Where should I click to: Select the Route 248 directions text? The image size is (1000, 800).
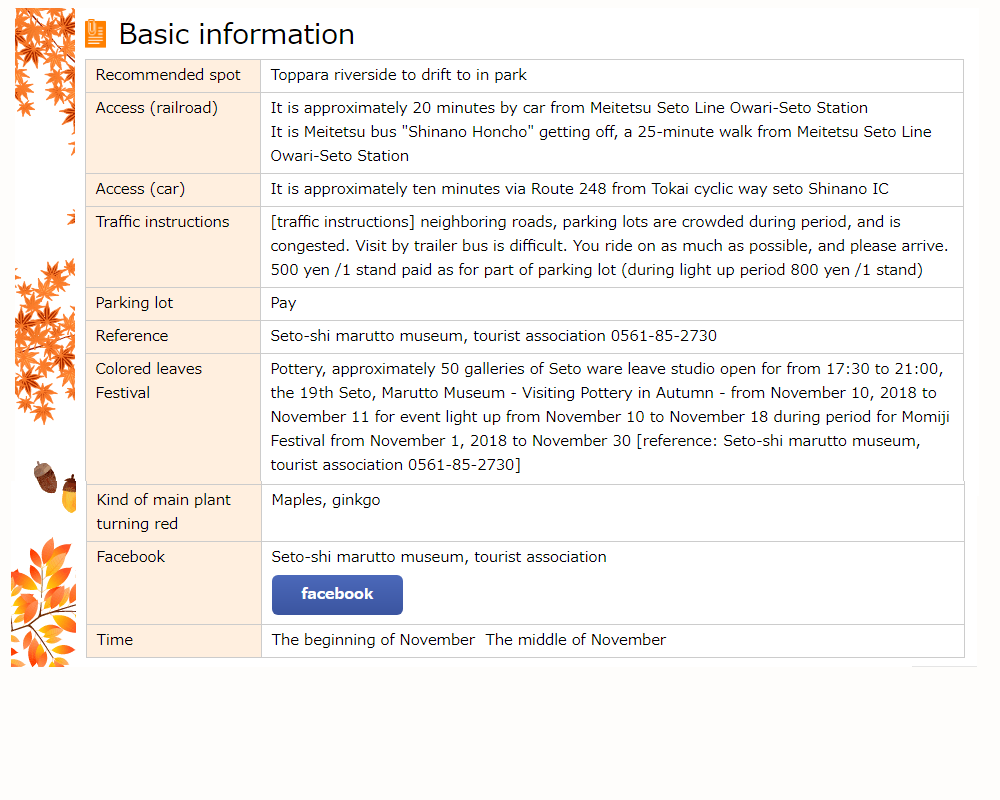click(579, 189)
